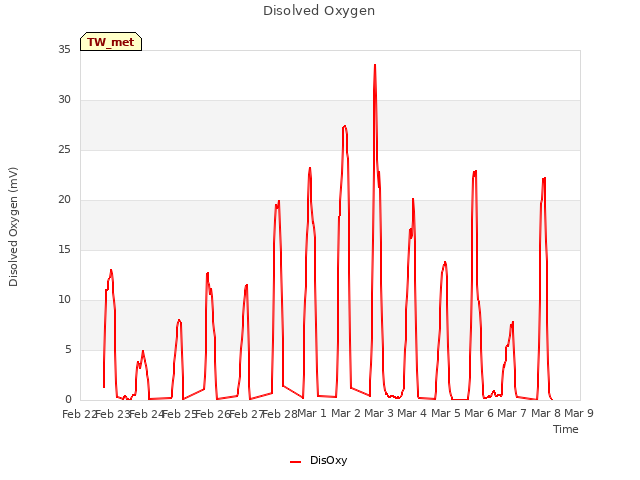Viewport: 640px width, 480px height.
Task: Click the Mar 9 x-axis tick label
Action: tap(578, 413)
